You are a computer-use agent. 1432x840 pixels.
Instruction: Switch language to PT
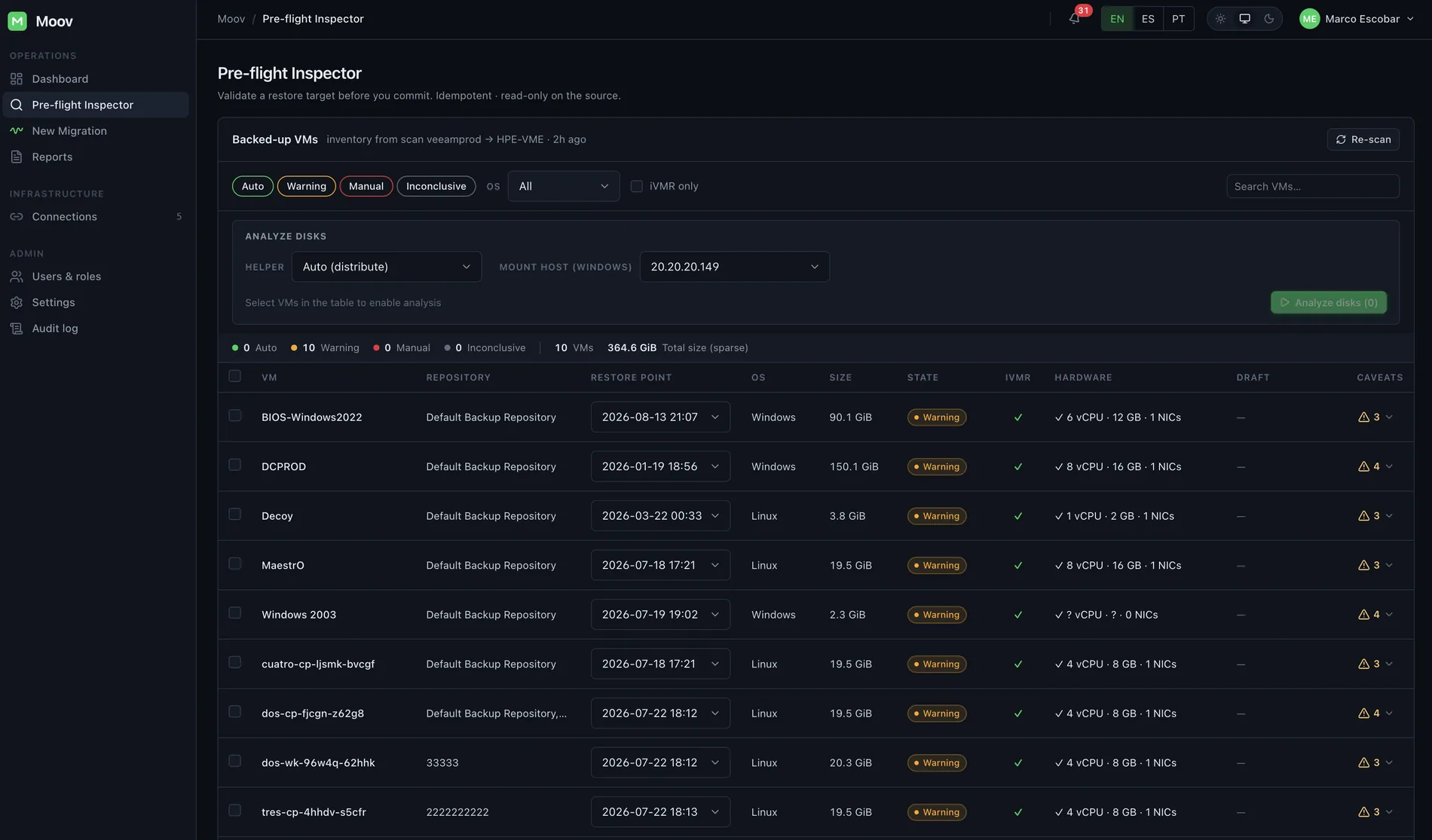pos(1178,19)
